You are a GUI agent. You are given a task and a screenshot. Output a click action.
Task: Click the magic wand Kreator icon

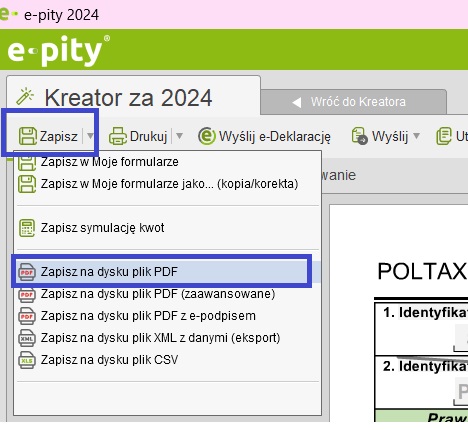(x=25, y=96)
